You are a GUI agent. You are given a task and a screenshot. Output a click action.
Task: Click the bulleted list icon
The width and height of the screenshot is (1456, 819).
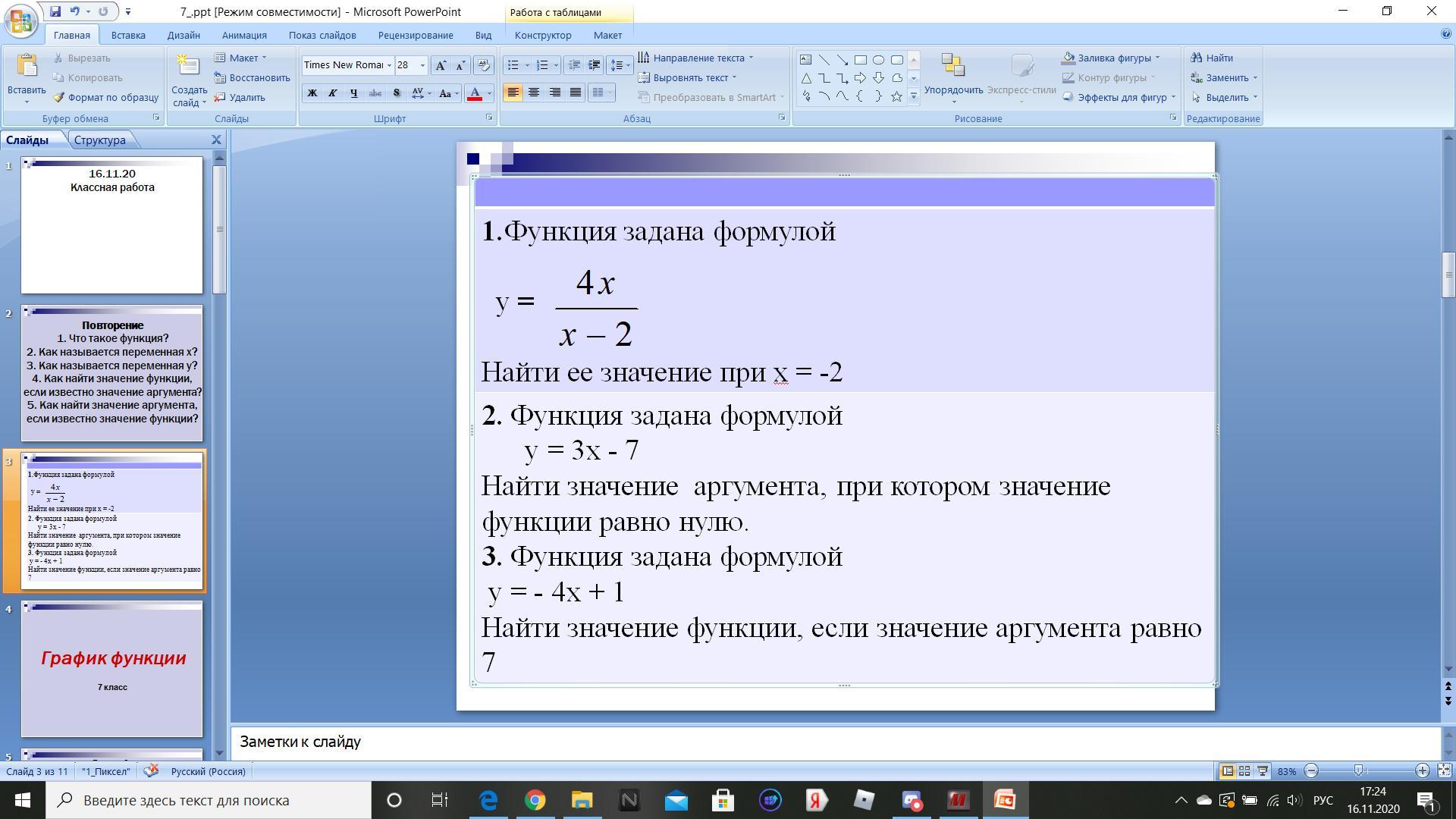(513, 65)
